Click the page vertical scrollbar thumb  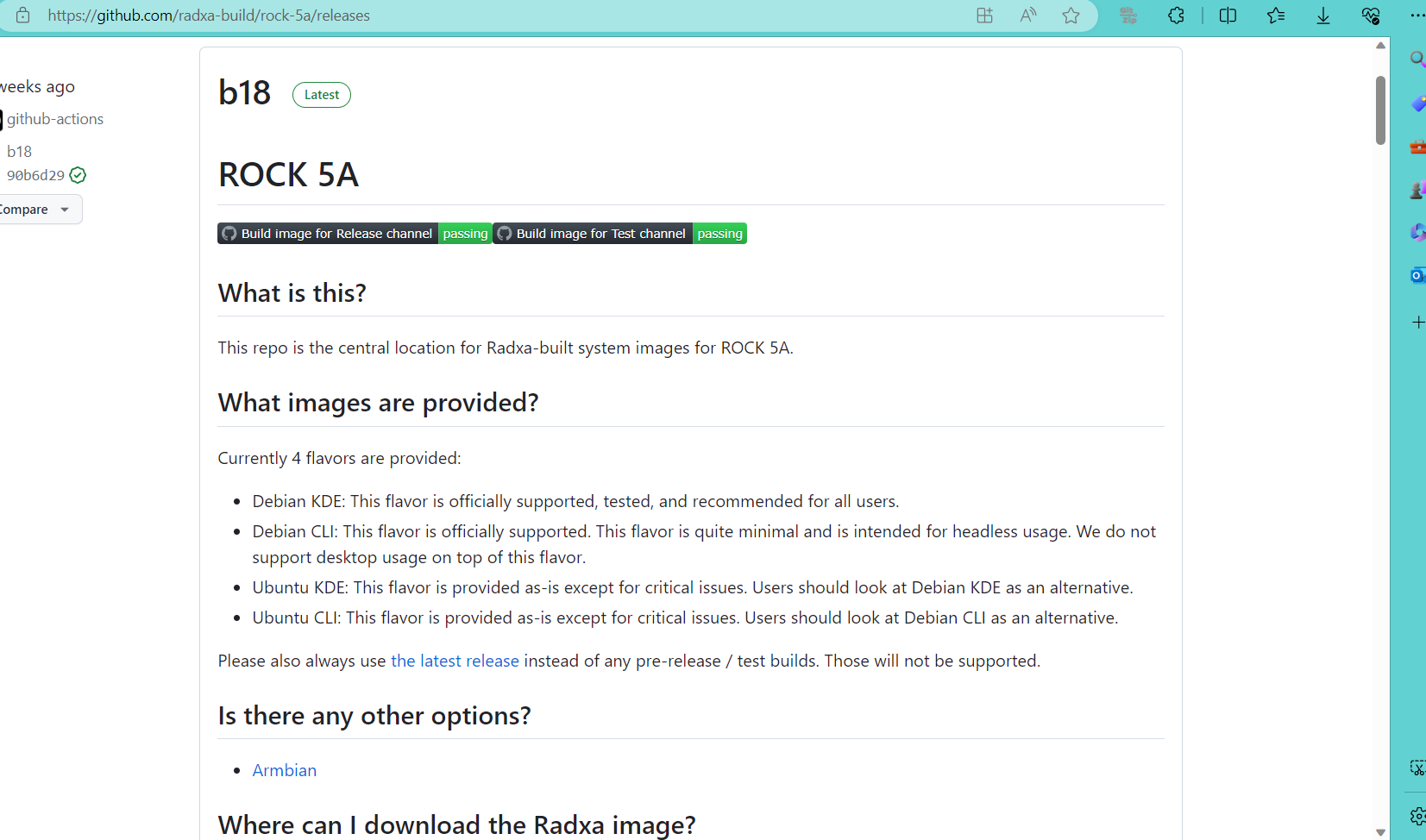click(x=1380, y=110)
